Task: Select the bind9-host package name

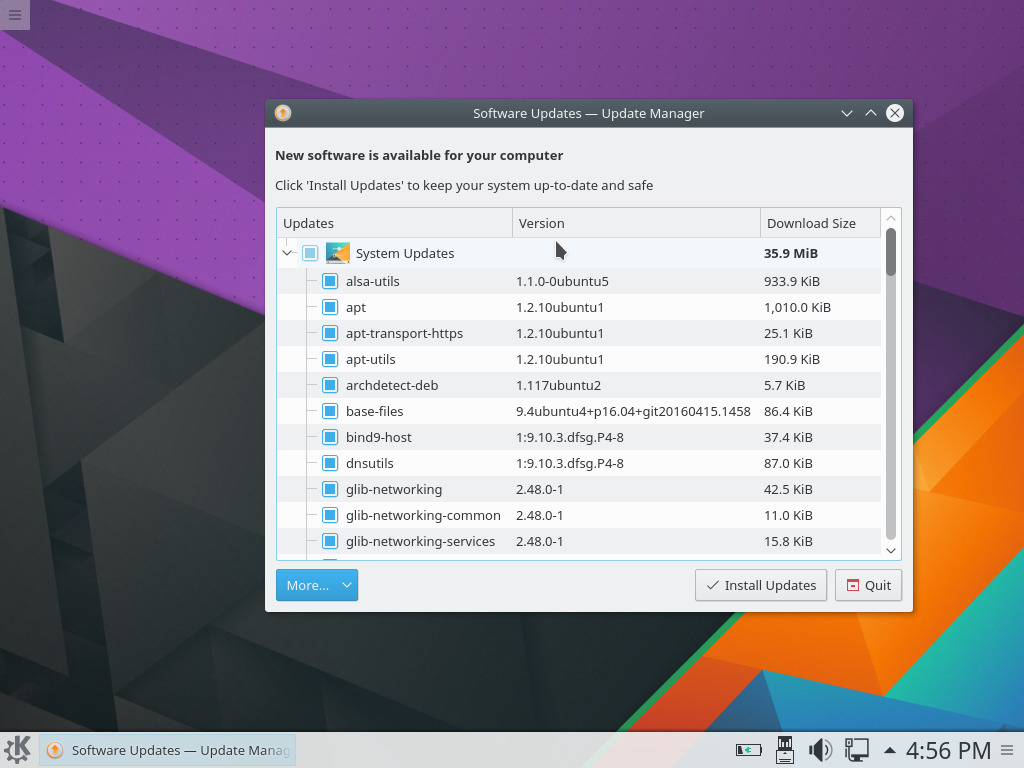Action: click(379, 438)
